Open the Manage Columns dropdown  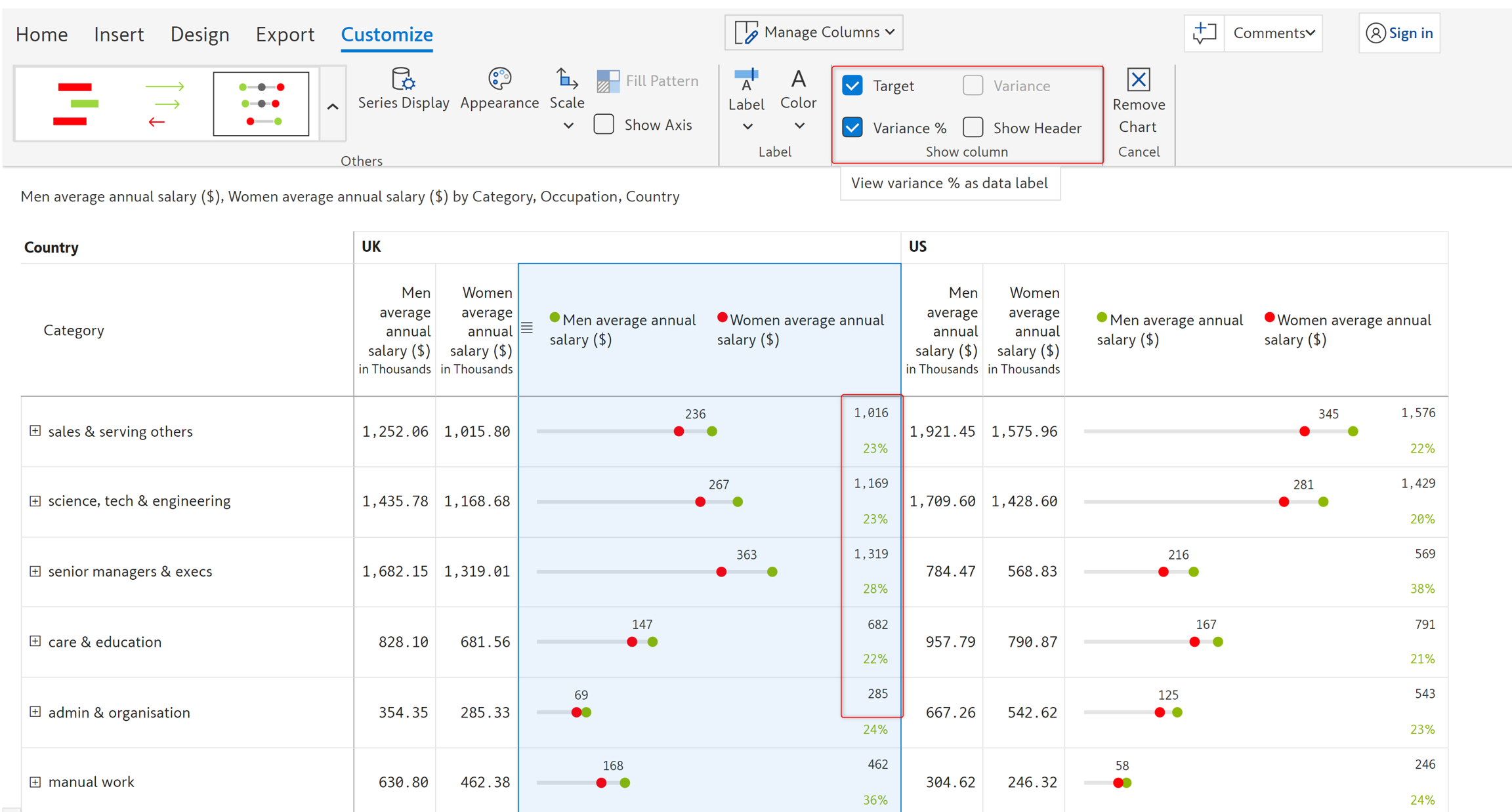point(814,32)
